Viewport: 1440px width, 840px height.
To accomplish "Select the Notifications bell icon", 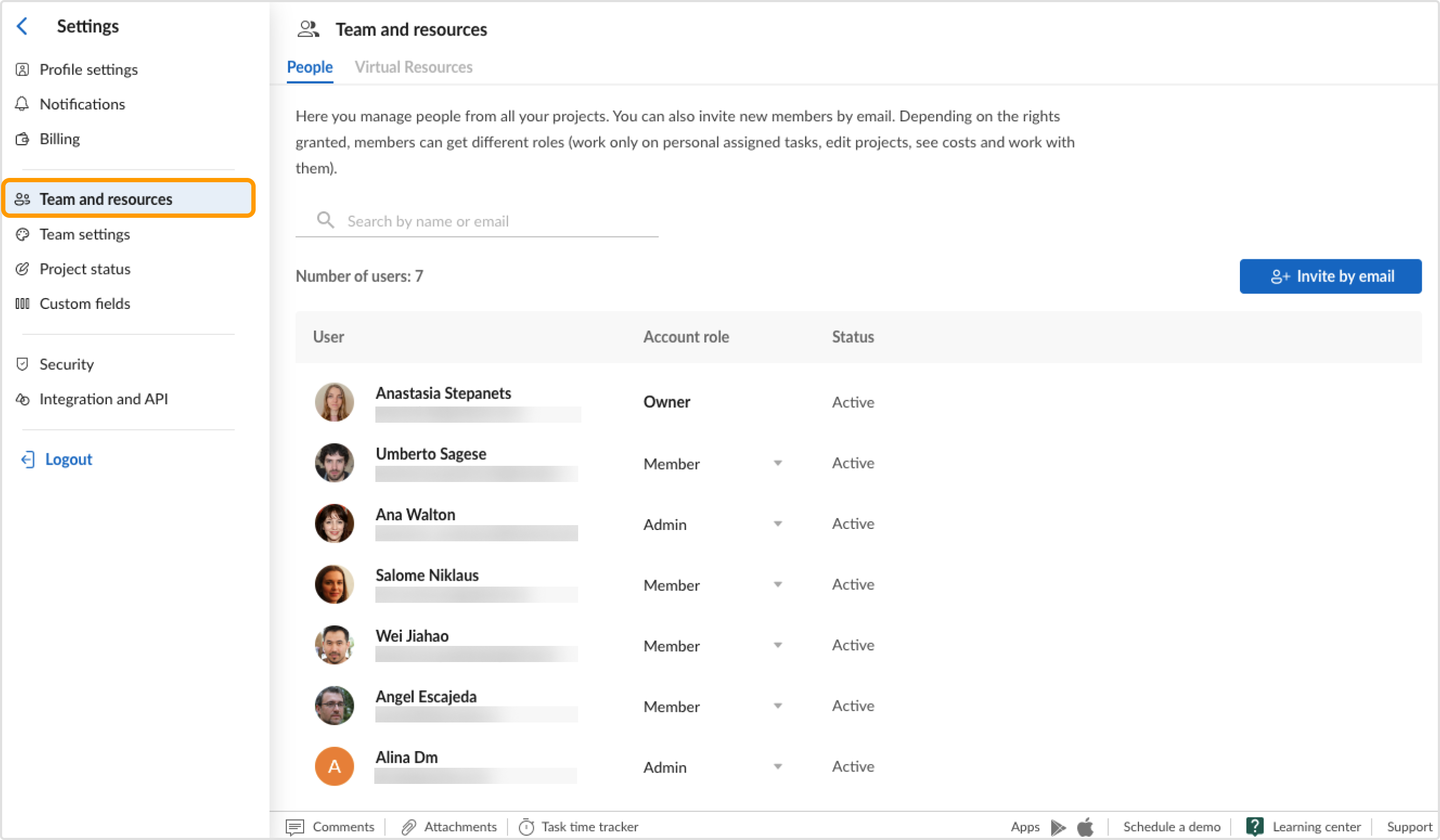I will point(22,104).
